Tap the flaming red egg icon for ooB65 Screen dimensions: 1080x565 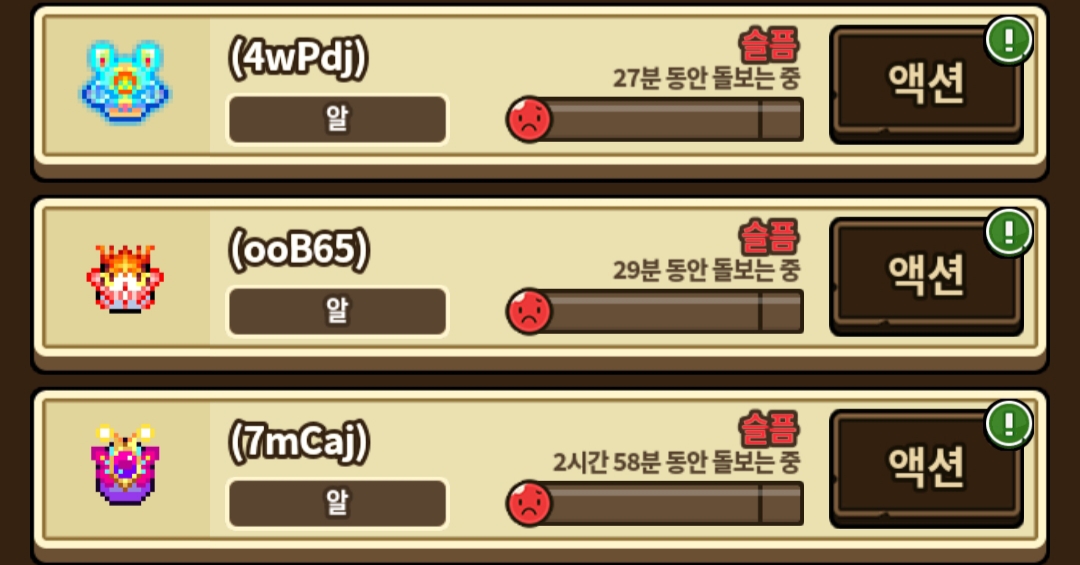point(125,278)
